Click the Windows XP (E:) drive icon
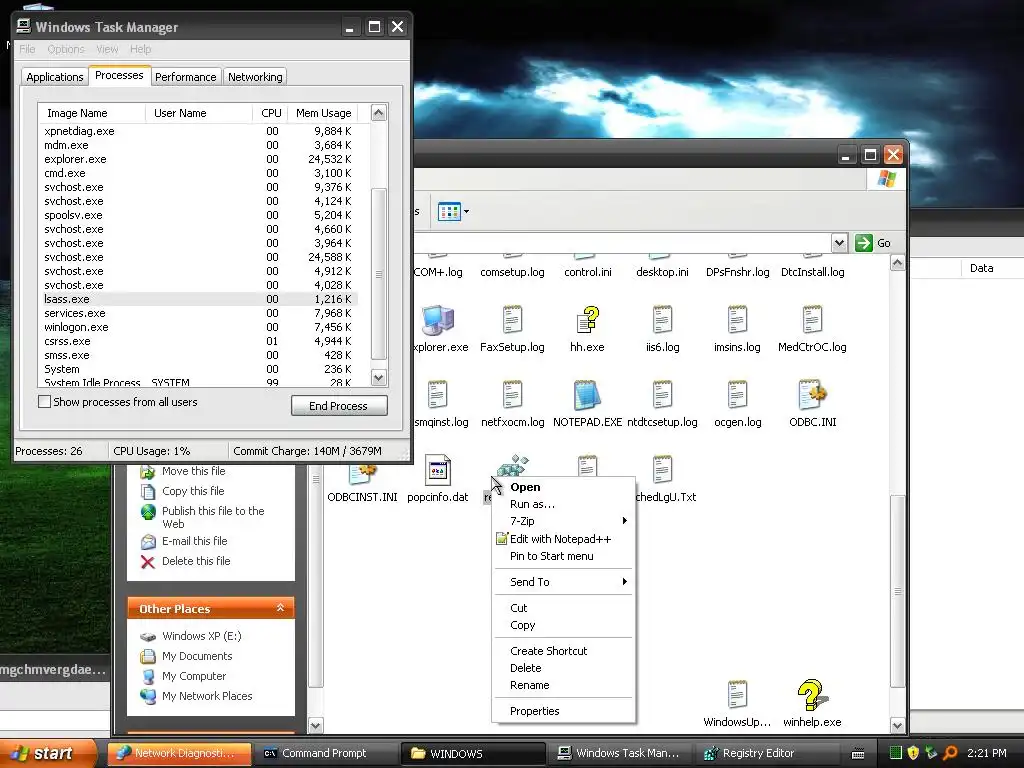This screenshot has height=768, width=1024. pos(148,636)
